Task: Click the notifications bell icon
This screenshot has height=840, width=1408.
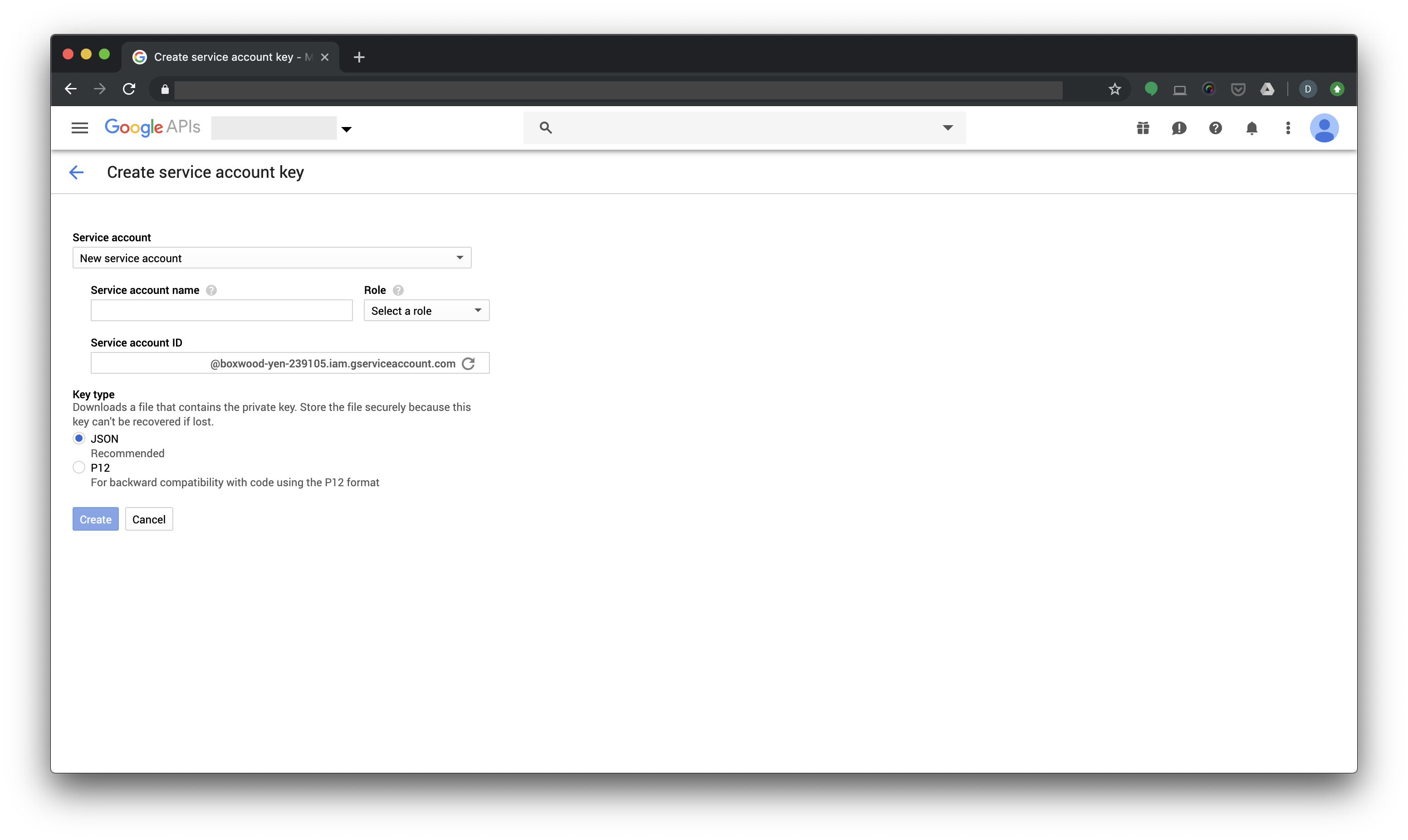Action: (1251, 128)
